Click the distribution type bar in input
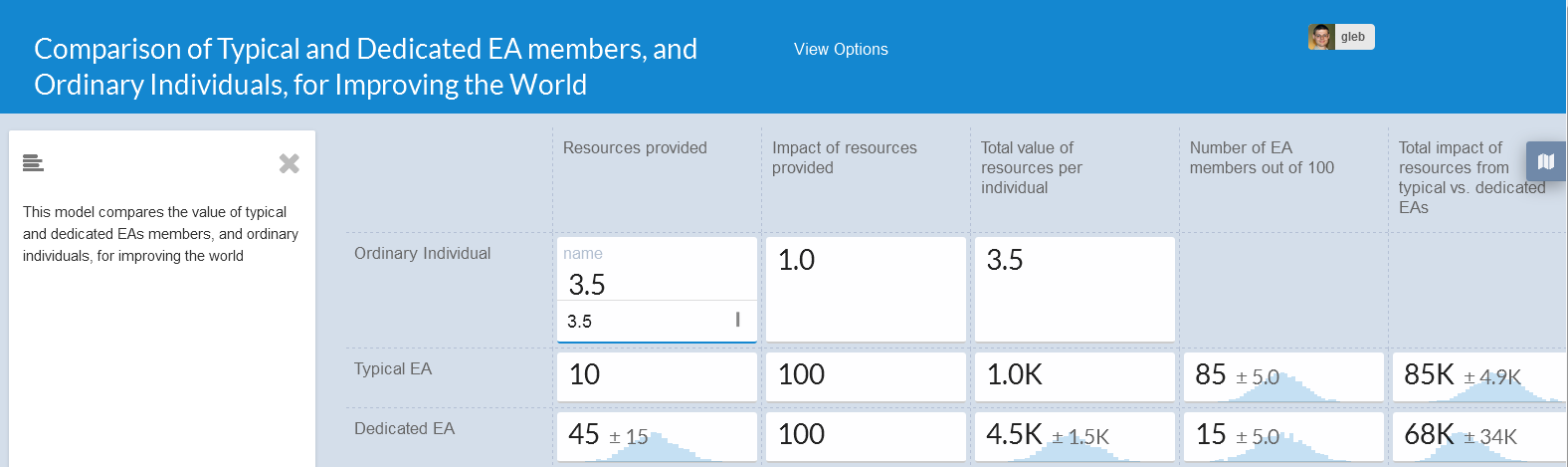Image resolution: width=1568 pixels, height=467 pixels. [737, 320]
